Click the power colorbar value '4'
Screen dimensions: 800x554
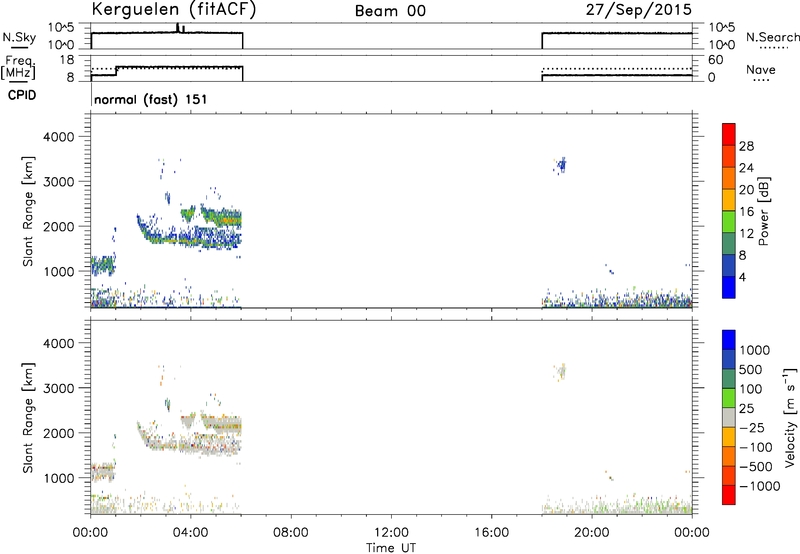point(742,277)
